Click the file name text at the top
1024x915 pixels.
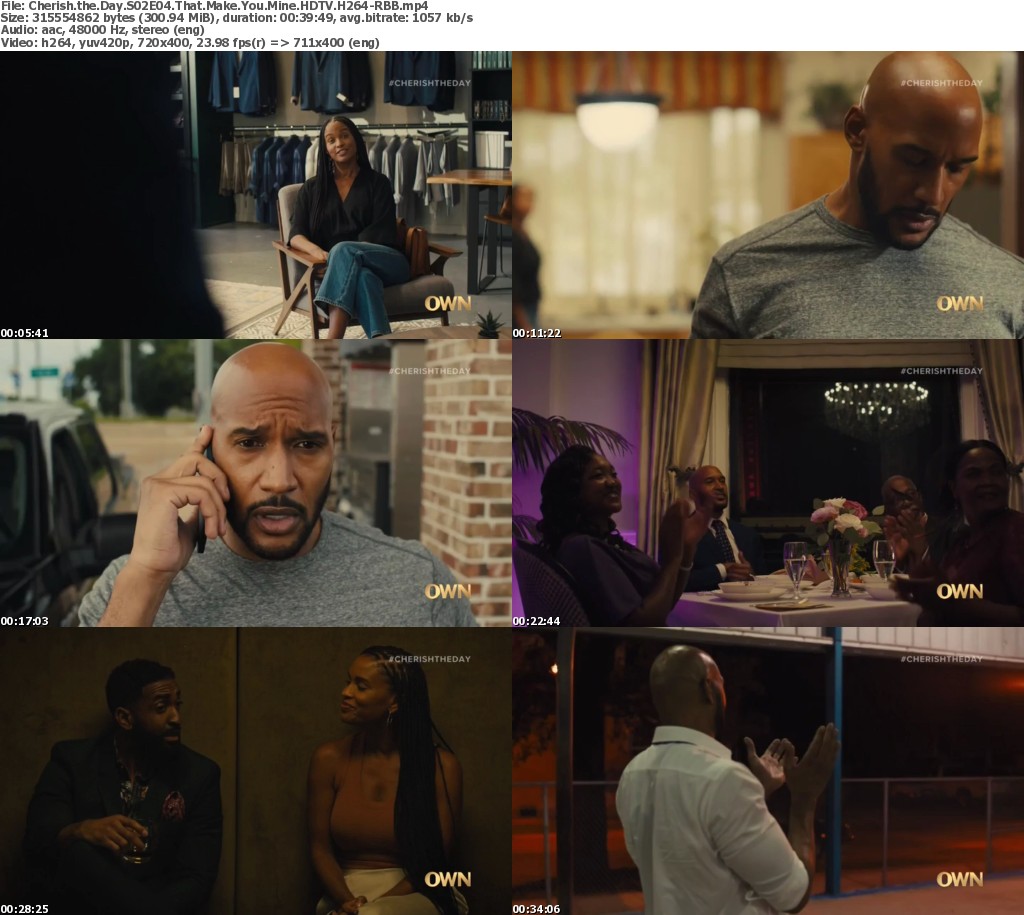(x=201, y=6)
